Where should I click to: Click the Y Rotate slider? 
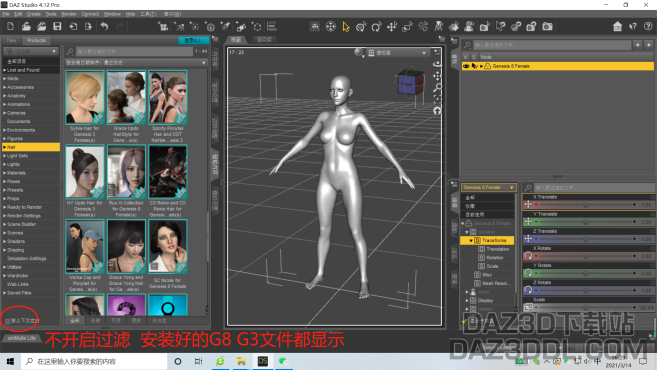click(586, 273)
